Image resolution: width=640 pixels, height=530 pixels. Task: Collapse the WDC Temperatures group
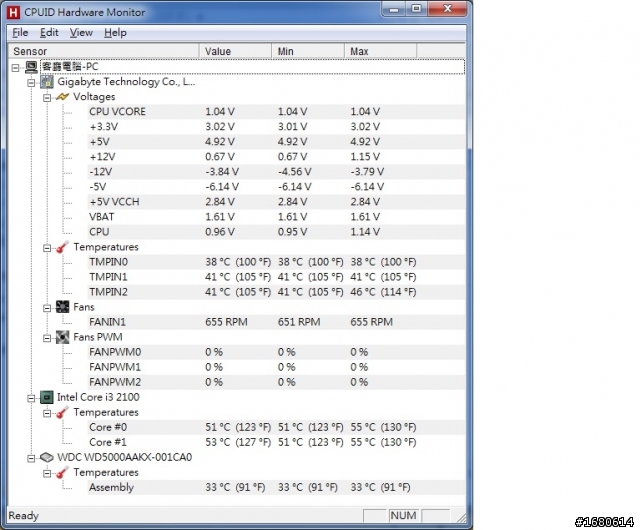click(x=47, y=473)
